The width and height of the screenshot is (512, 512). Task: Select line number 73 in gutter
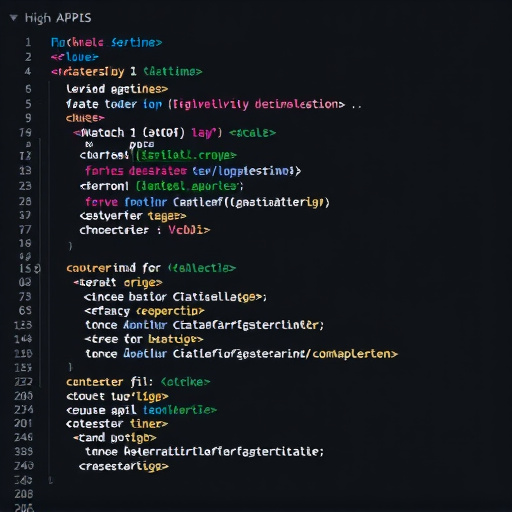tap(25, 296)
